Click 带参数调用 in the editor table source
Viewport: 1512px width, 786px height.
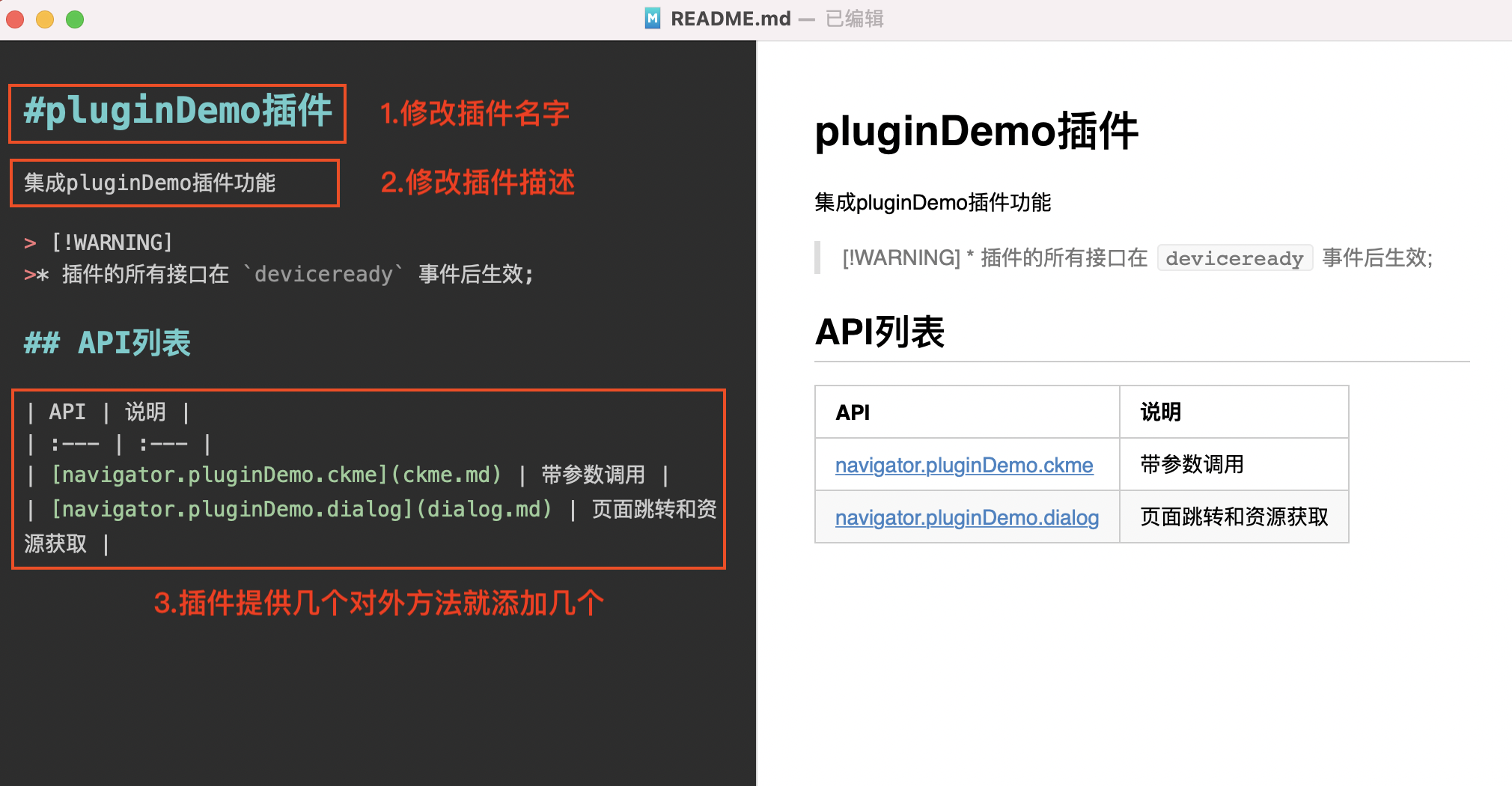tap(593, 475)
